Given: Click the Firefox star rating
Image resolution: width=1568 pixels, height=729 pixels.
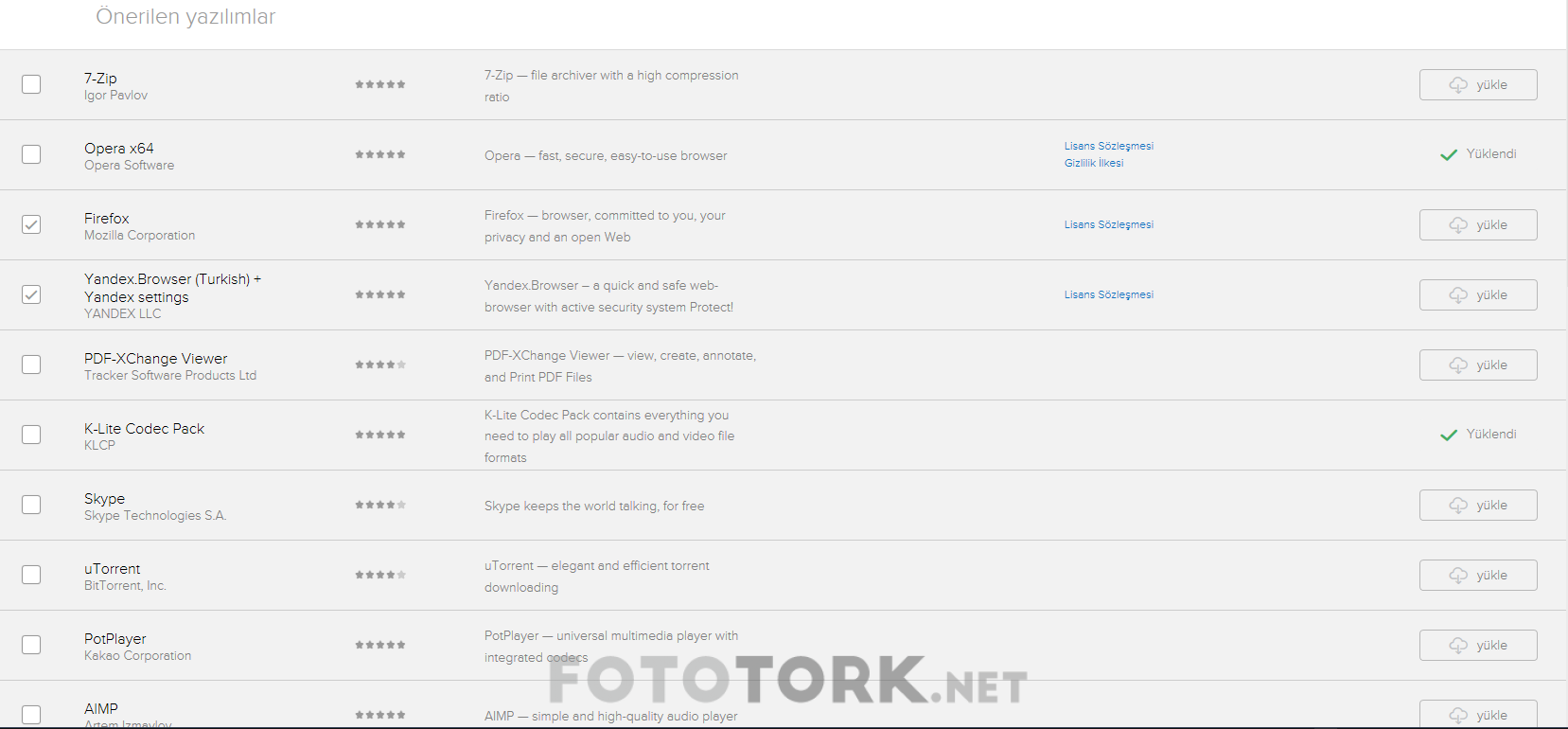Looking at the screenshot, I should click(x=380, y=224).
